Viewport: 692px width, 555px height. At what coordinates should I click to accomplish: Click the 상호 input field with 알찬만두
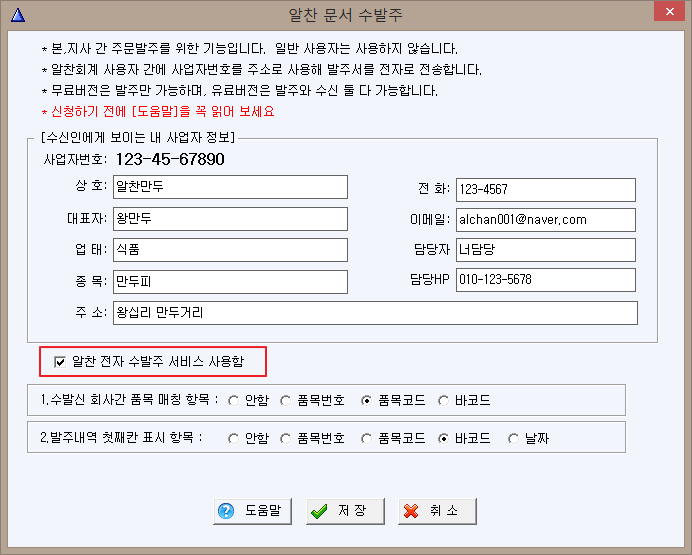(230, 187)
